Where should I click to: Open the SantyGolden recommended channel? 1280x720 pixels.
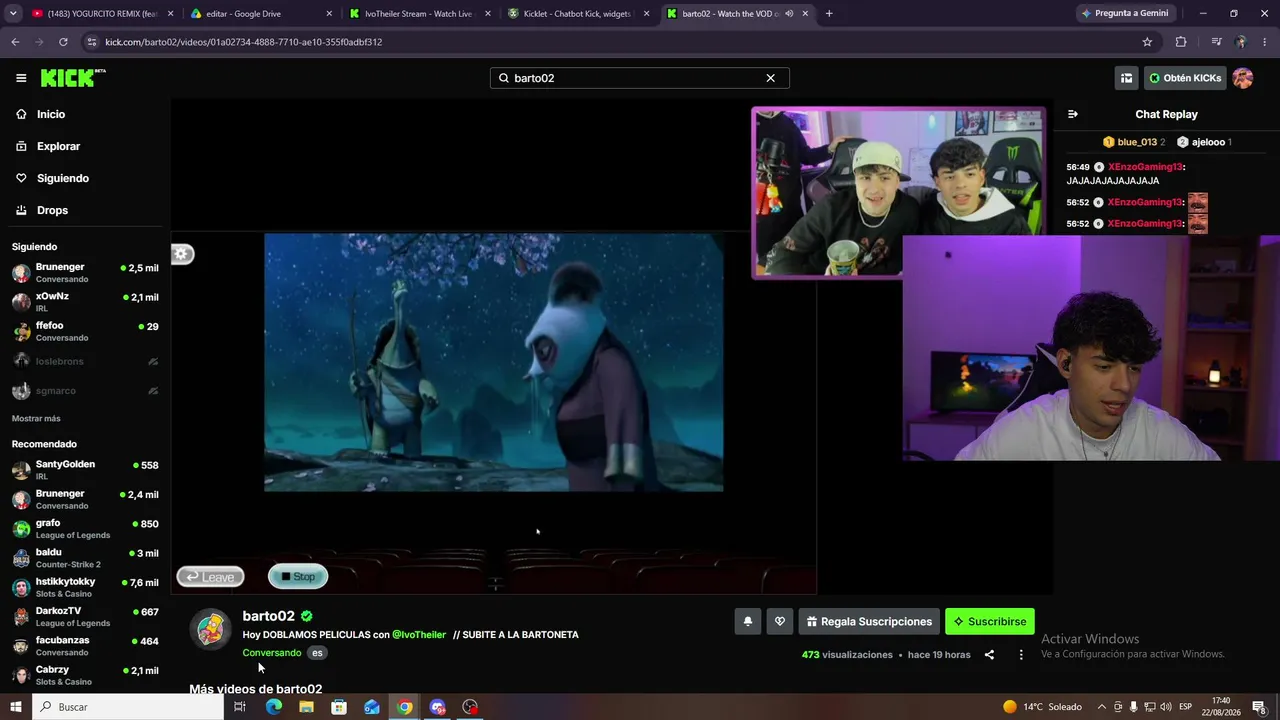[85, 470]
